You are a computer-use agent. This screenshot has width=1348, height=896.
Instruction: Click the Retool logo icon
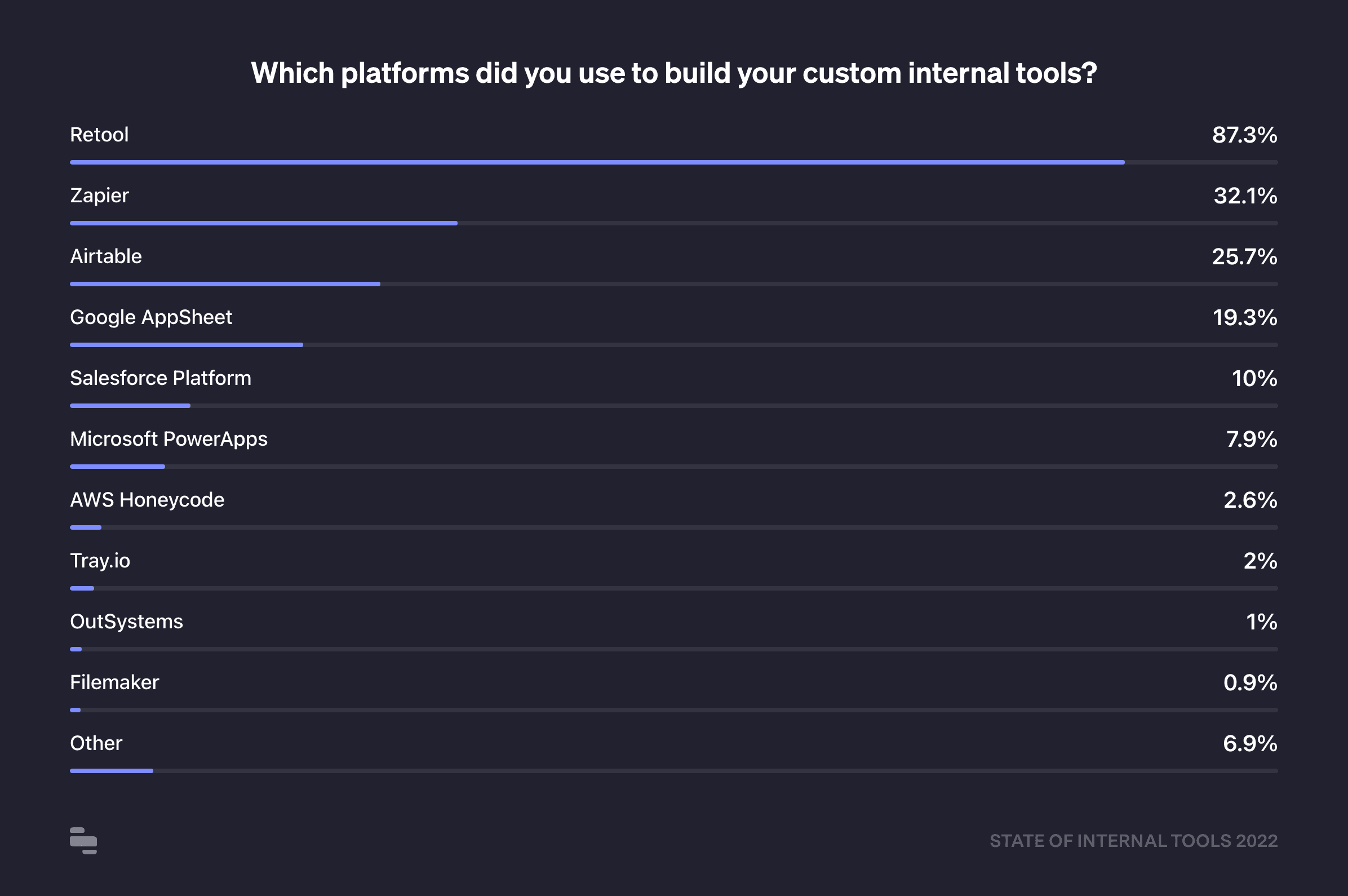83,841
